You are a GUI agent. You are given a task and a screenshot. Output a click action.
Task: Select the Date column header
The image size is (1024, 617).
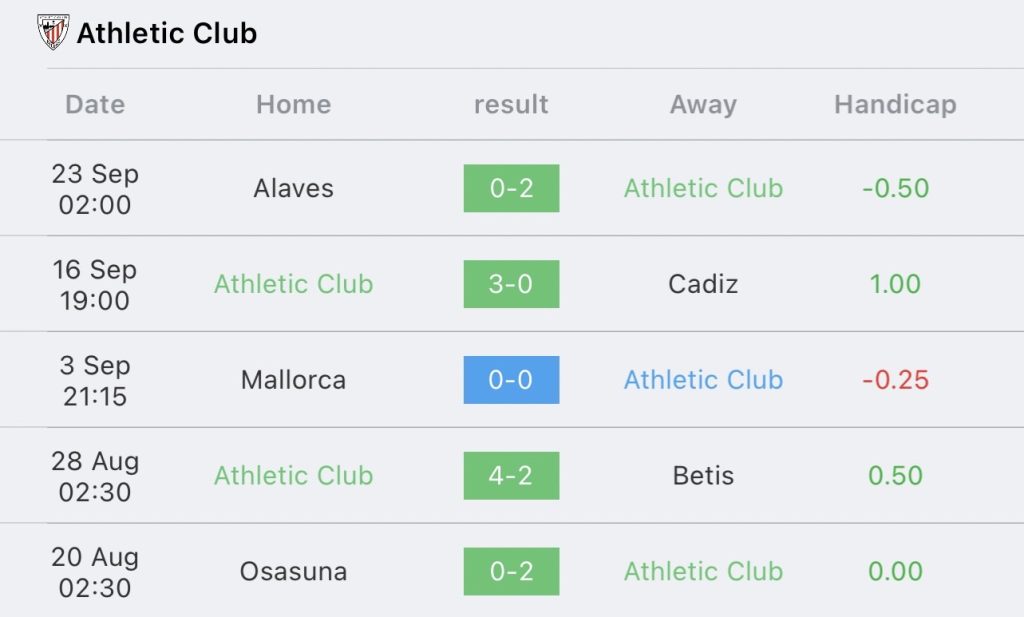95,104
